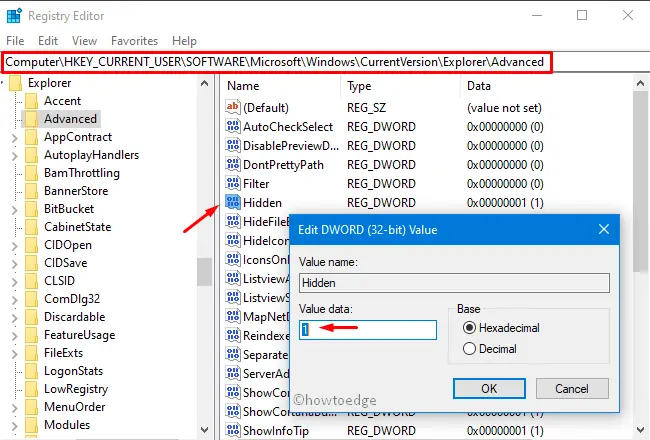
Task: Click the DontPrettyPath DWORD icon
Action: [x=233, y=165]
